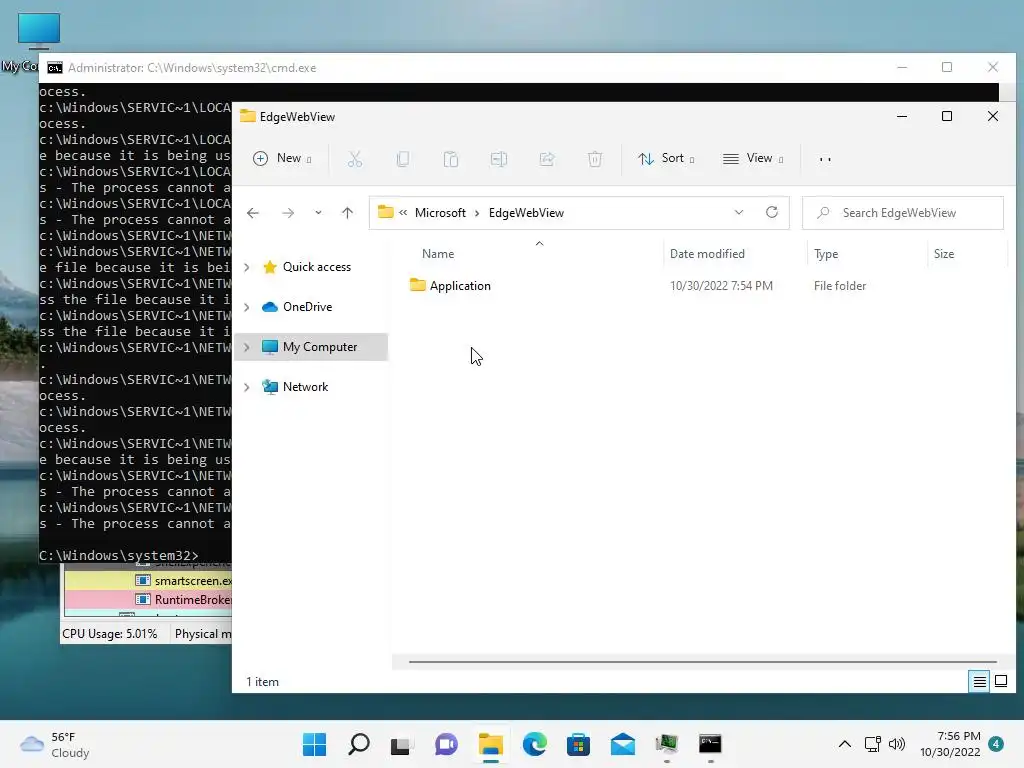Open clock and notification center at 7:56 PM
The width and height of the screenshot is (1024, 768).
[950, 744]
